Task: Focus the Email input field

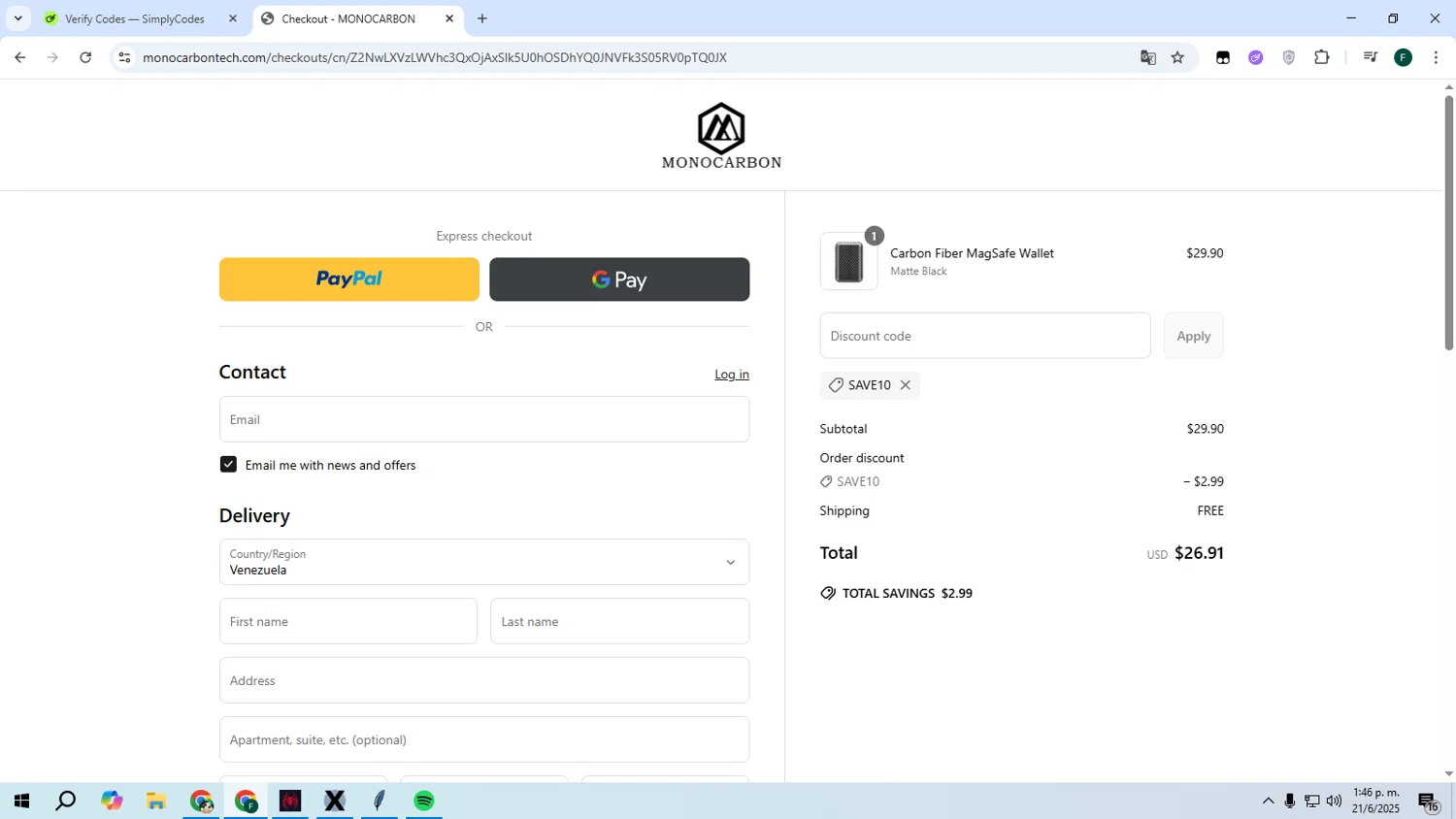Action: [484, 419]
